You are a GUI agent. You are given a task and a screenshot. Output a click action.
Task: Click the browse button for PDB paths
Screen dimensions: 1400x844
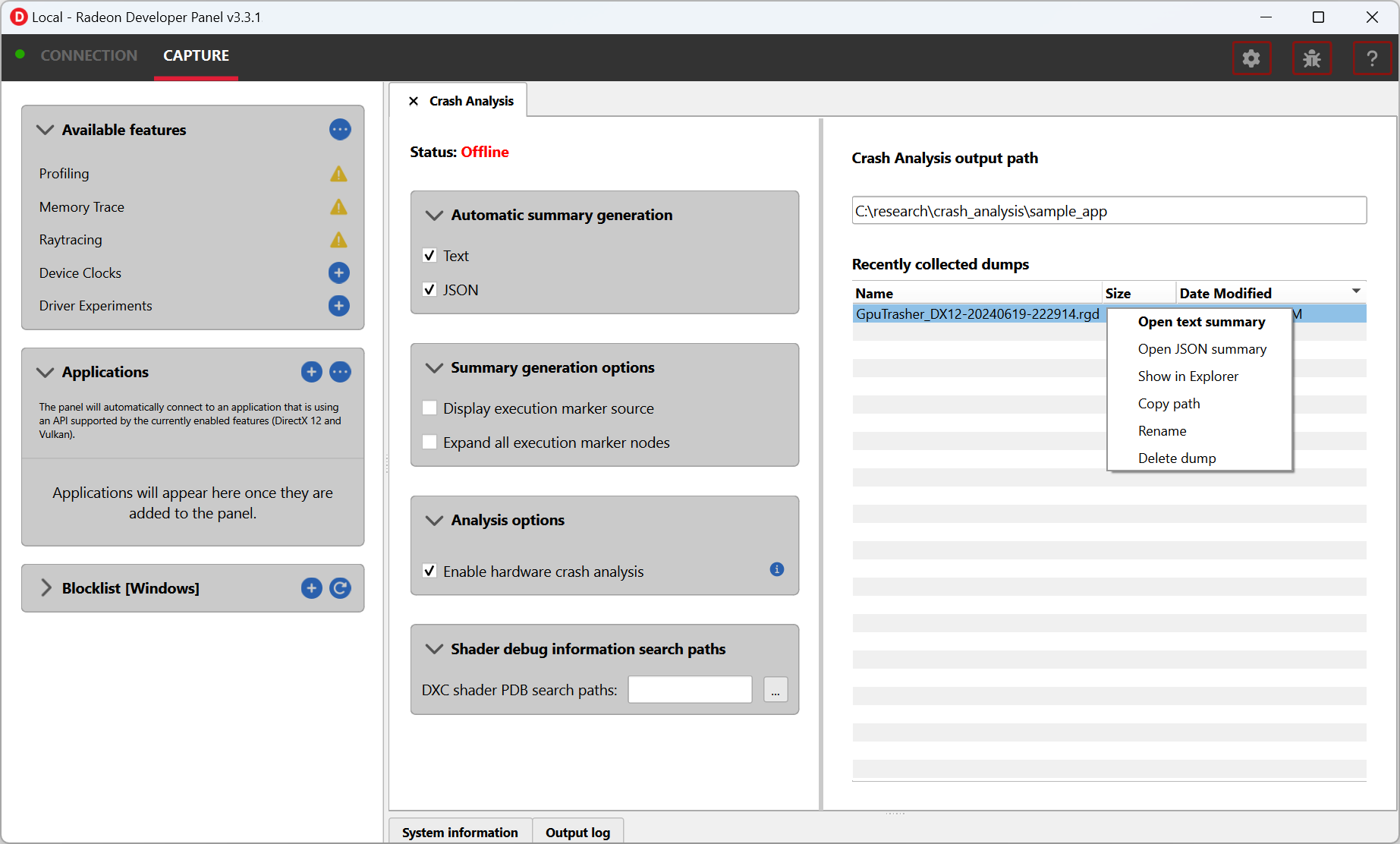[775, 690]
